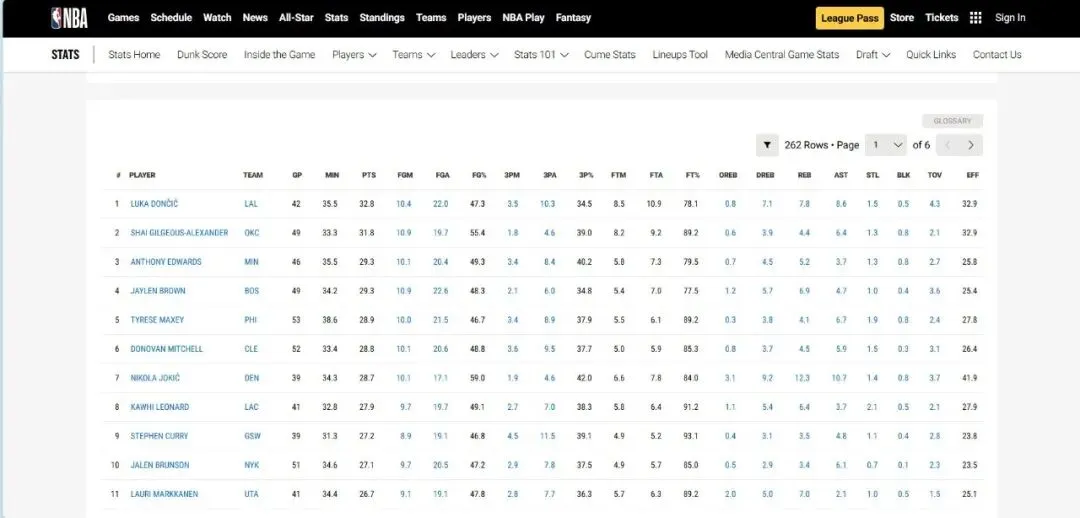The width and height of the screenshot is (1080, 518).
Task: Open Nikola Jokić player link
Action: point(155,378)
